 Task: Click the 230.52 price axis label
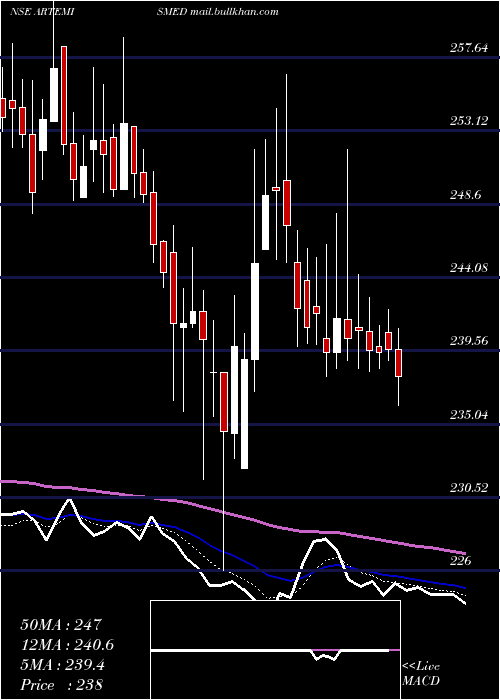pyautogui.click(x=469, y=488)
